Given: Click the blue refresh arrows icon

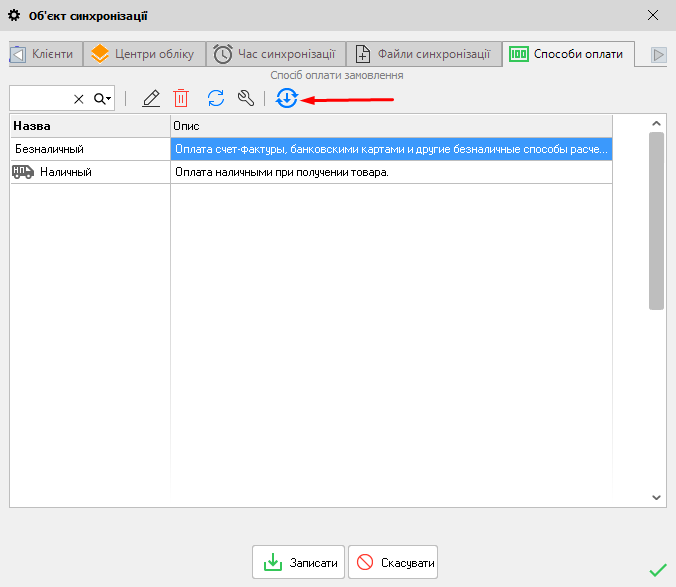Looking at the screenshot, I should point(216,98).
